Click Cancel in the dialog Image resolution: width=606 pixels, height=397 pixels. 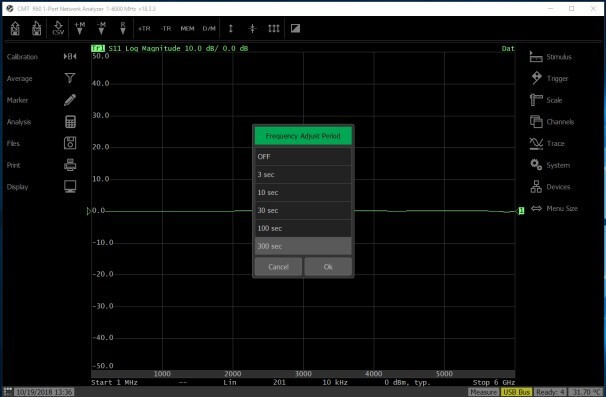pyautogui.click(x=278, y=267)
